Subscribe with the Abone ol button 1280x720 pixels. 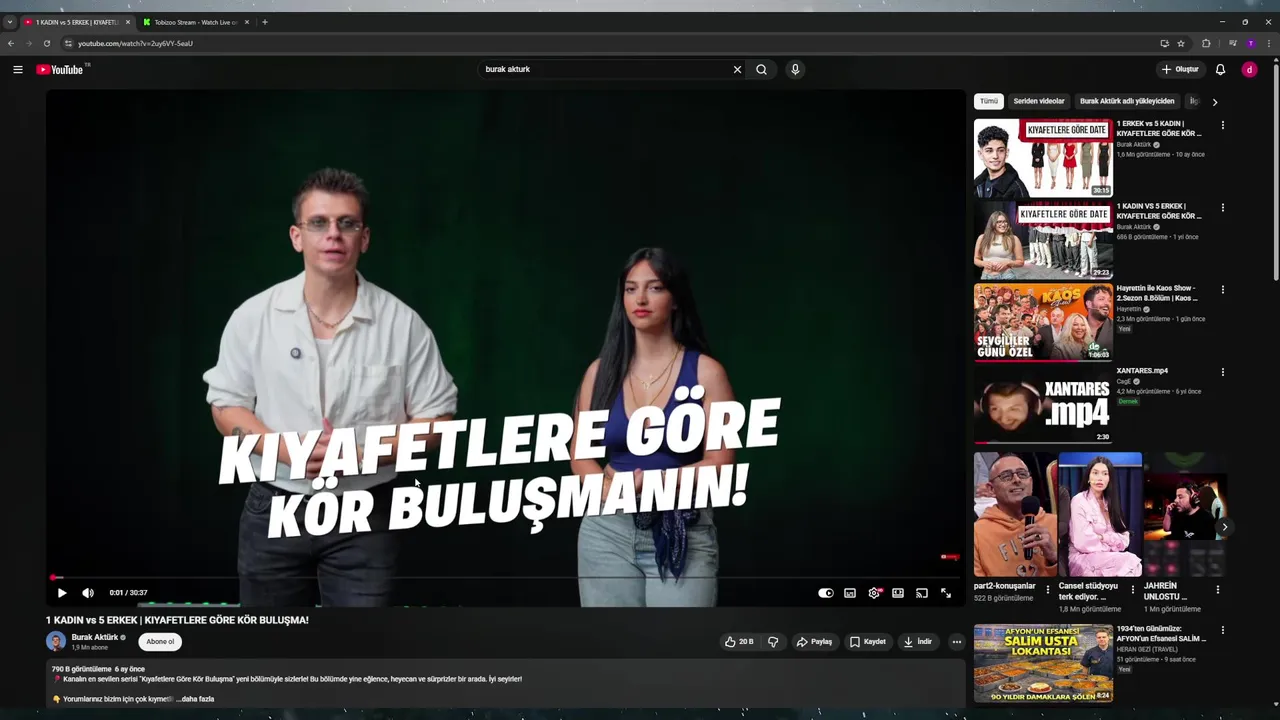pos(160,642)
